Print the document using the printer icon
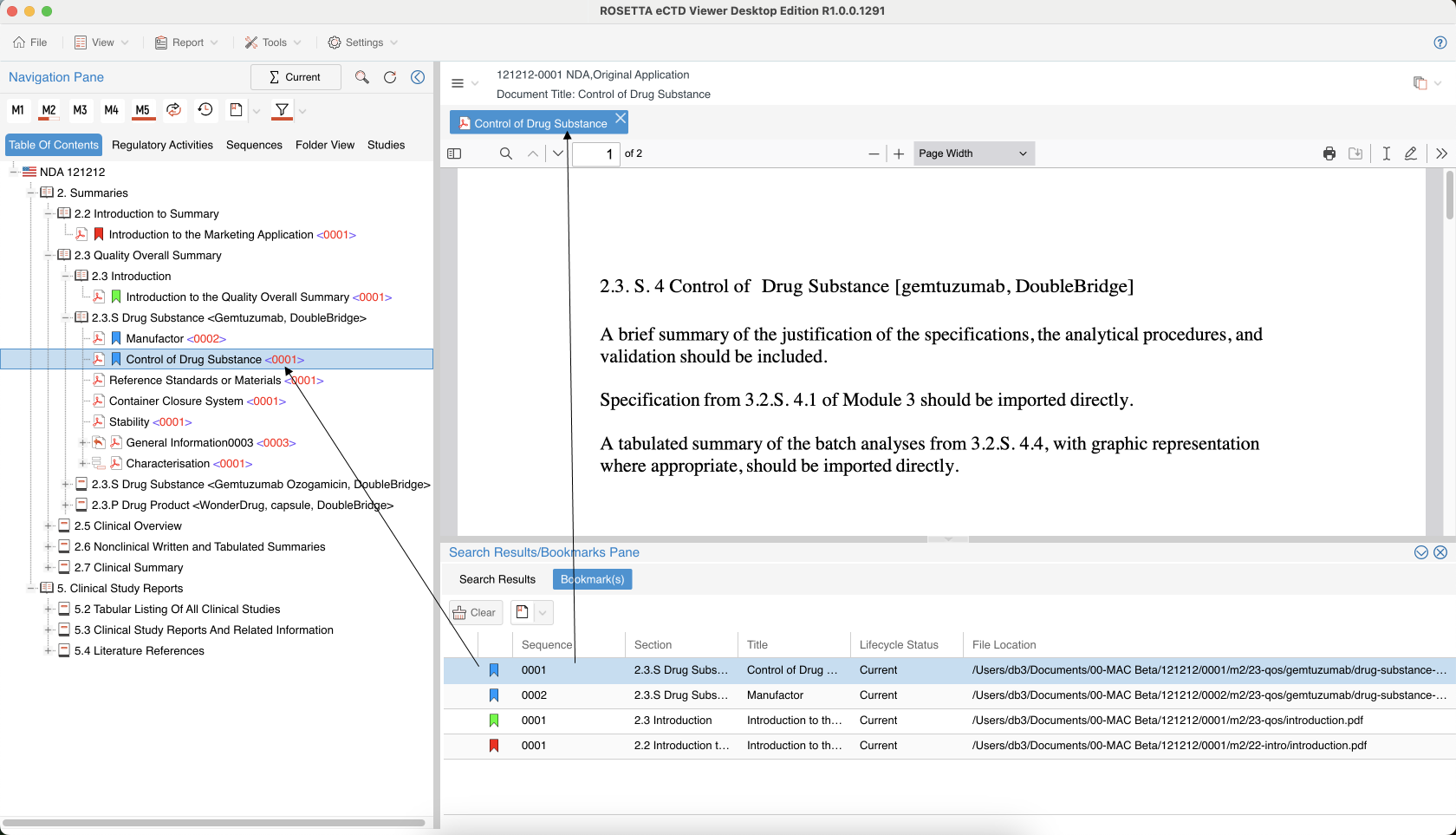The height and width of the screenshot is (835, 1456). pyautogui.click(x=1329, y=153)
